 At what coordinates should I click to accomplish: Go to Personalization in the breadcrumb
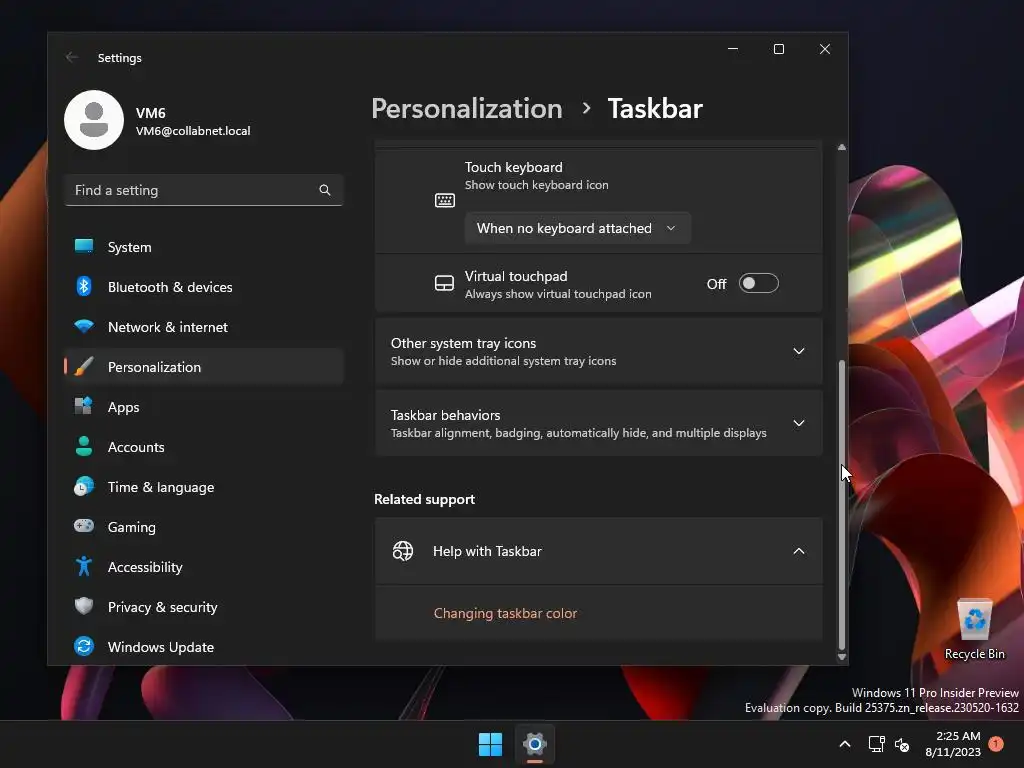[x=467, y=108]
